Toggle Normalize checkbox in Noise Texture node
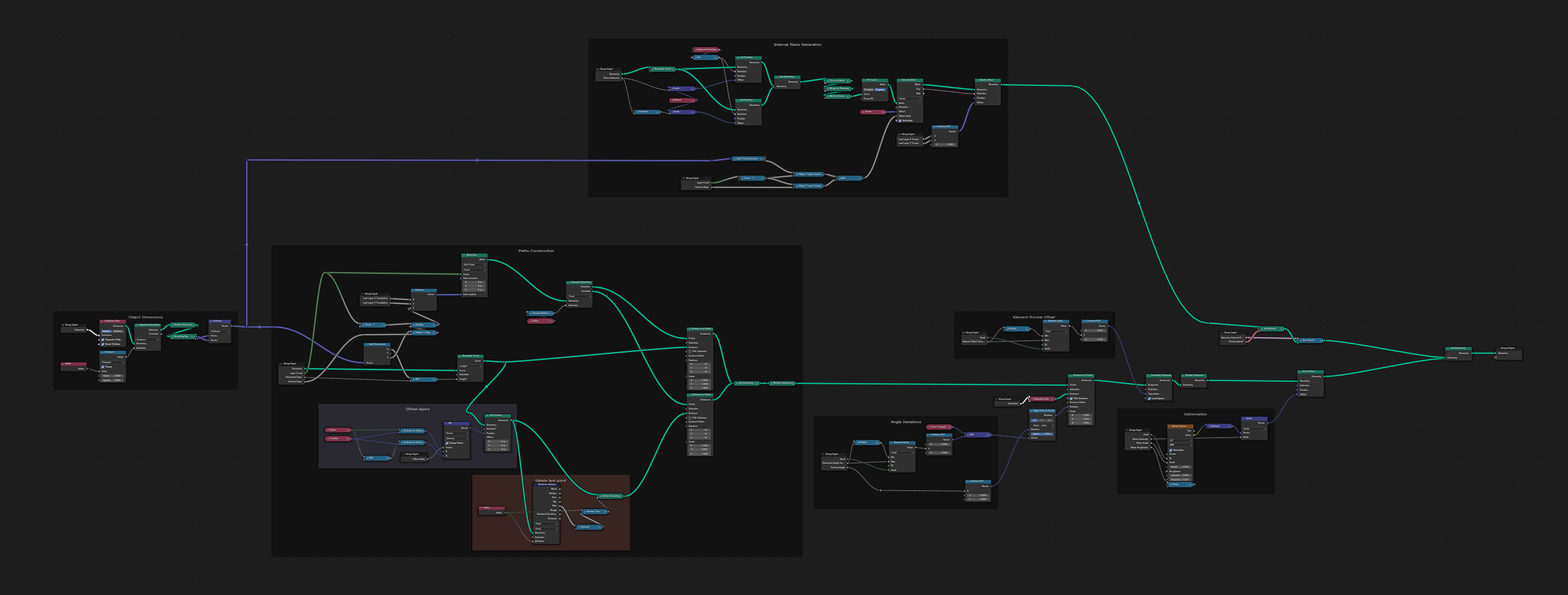This screenshot has height=595, width=1568. [x=1171, y=450]
